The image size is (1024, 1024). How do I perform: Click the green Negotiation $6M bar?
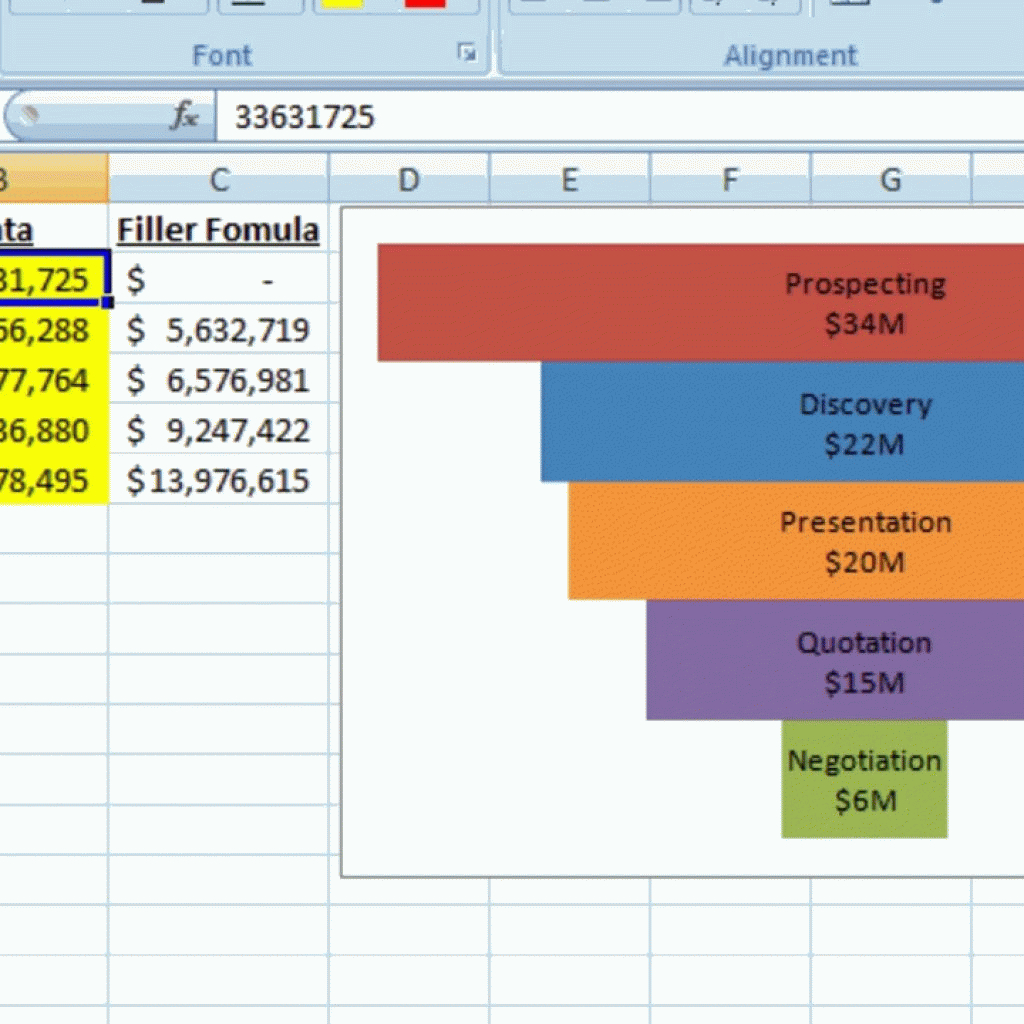pyautogui.click(x=864, y=779)
